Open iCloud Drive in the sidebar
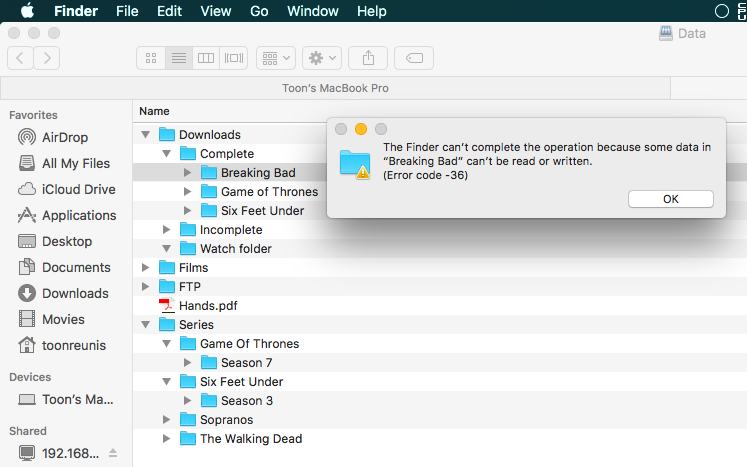This screenshot has width=747, height=467. click(67, 189)
